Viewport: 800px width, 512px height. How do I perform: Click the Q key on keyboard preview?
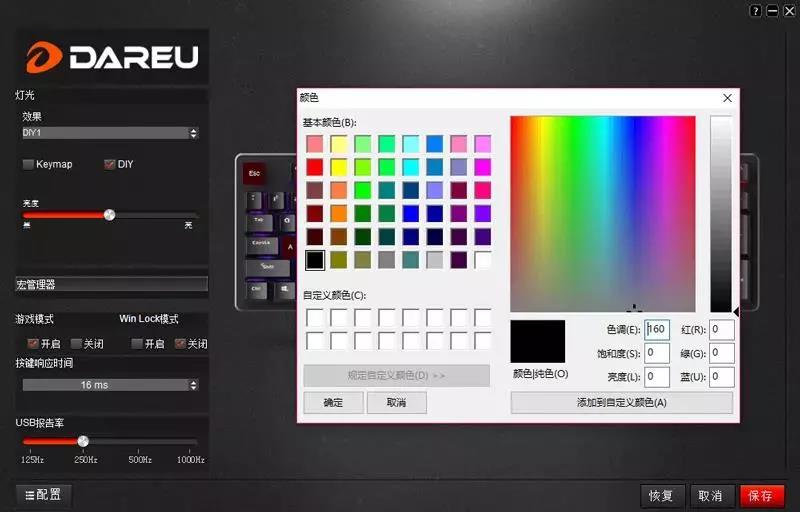[x=287, y=221]
